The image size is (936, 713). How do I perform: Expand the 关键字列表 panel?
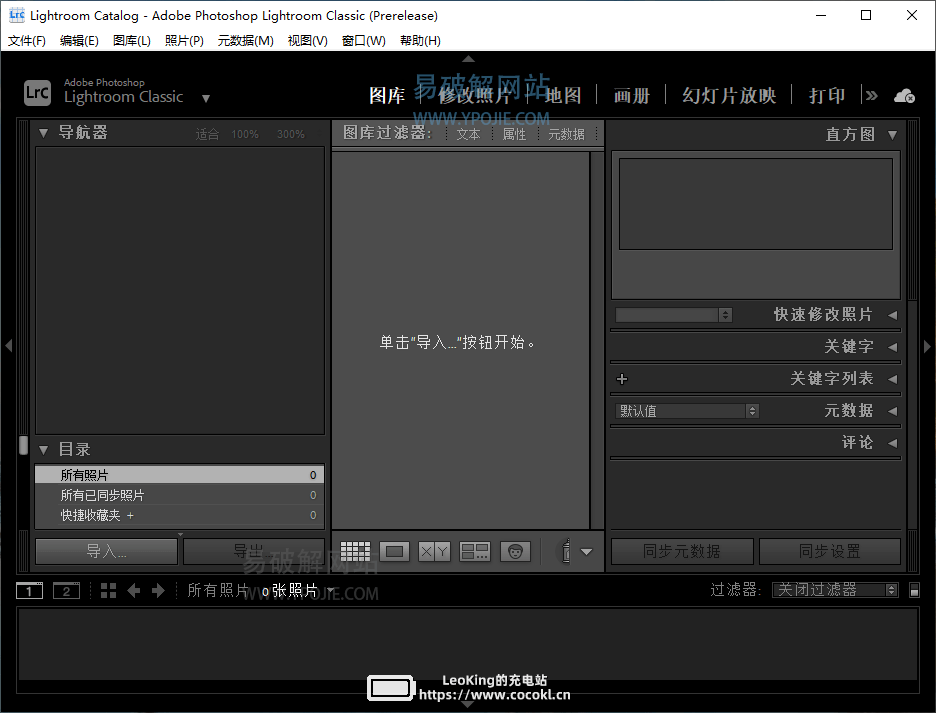(x=892, y=379)
